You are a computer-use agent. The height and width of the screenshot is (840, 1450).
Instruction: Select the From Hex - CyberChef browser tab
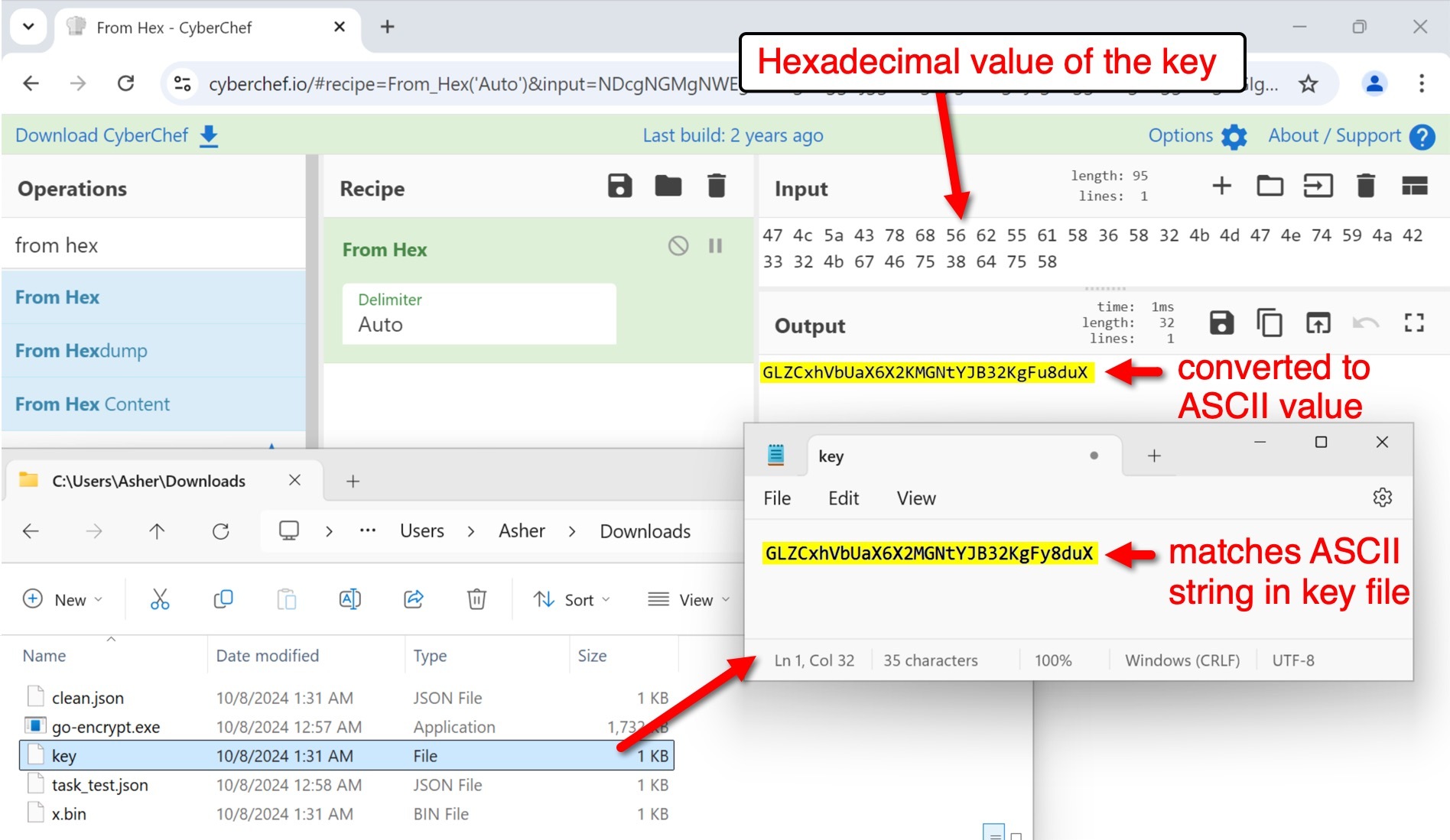tap(206, 28)
